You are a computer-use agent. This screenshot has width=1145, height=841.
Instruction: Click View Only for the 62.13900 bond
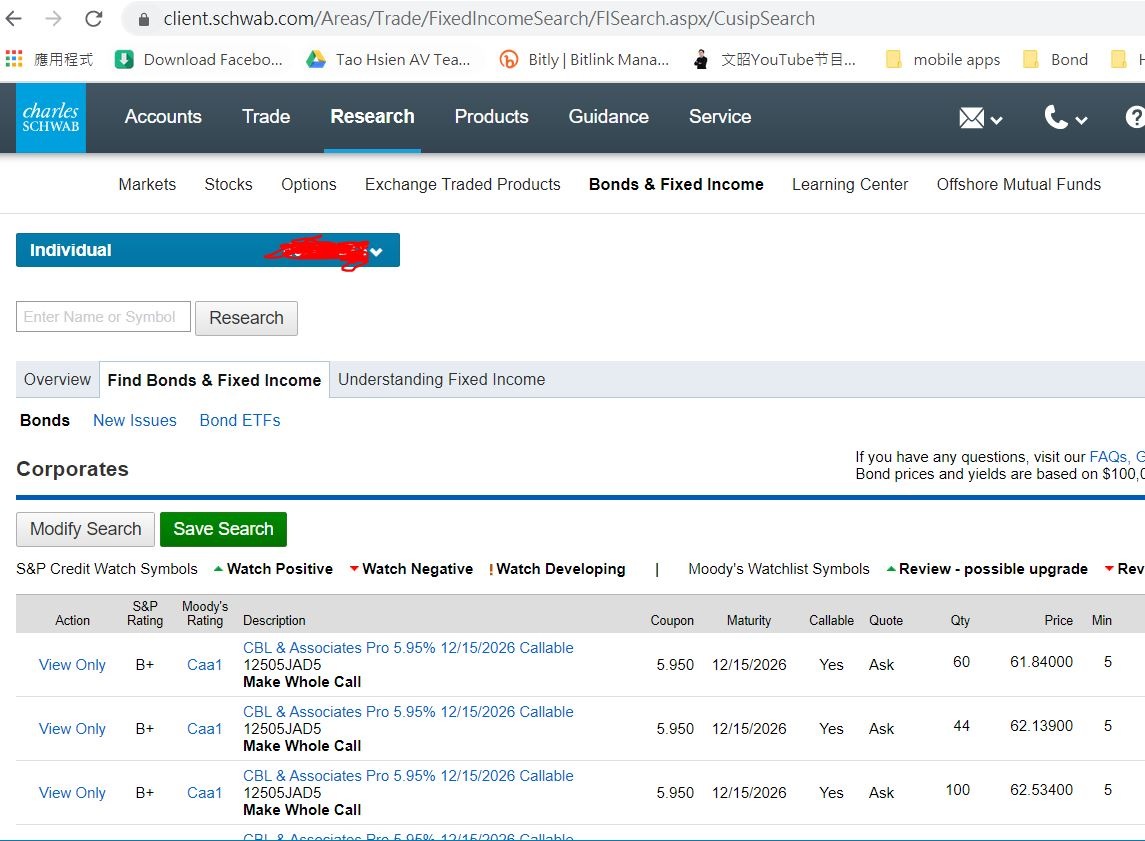click(72, 729)
